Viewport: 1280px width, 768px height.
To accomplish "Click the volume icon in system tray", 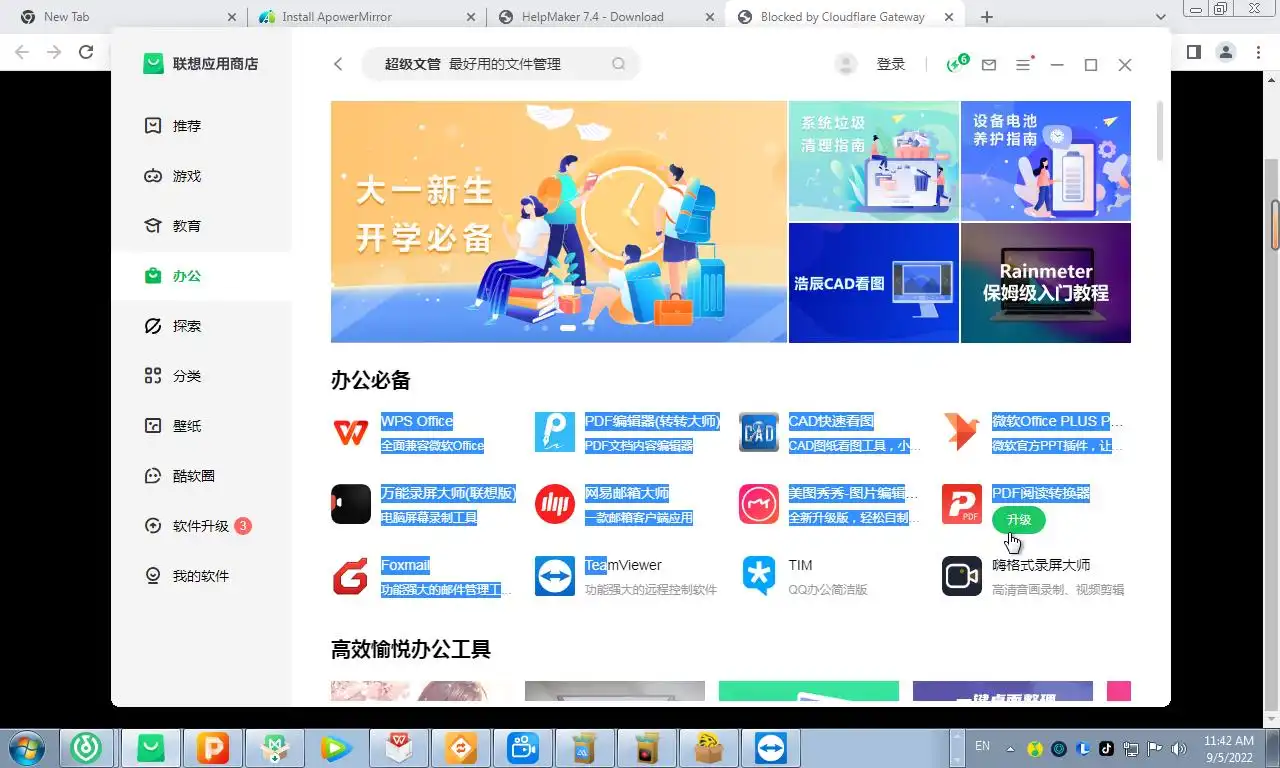I will [x=1179, y=748].
